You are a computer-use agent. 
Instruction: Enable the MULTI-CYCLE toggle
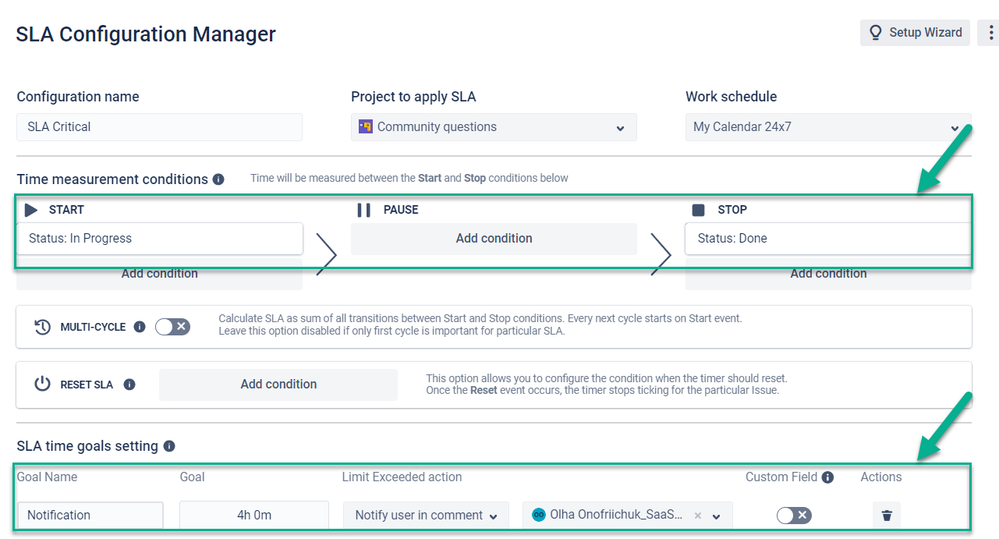[173, 327]
